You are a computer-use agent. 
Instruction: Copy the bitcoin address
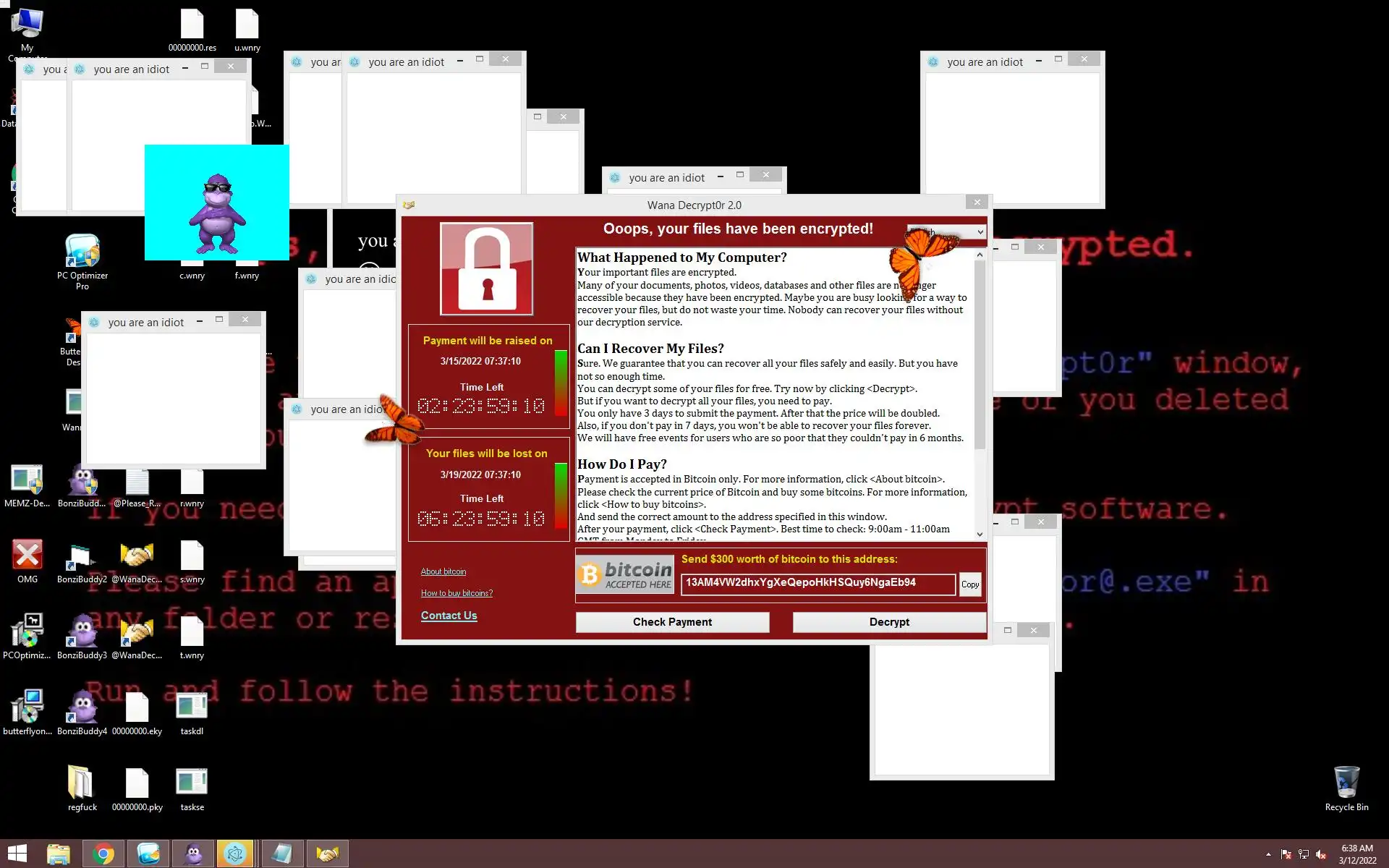(970, 584)
